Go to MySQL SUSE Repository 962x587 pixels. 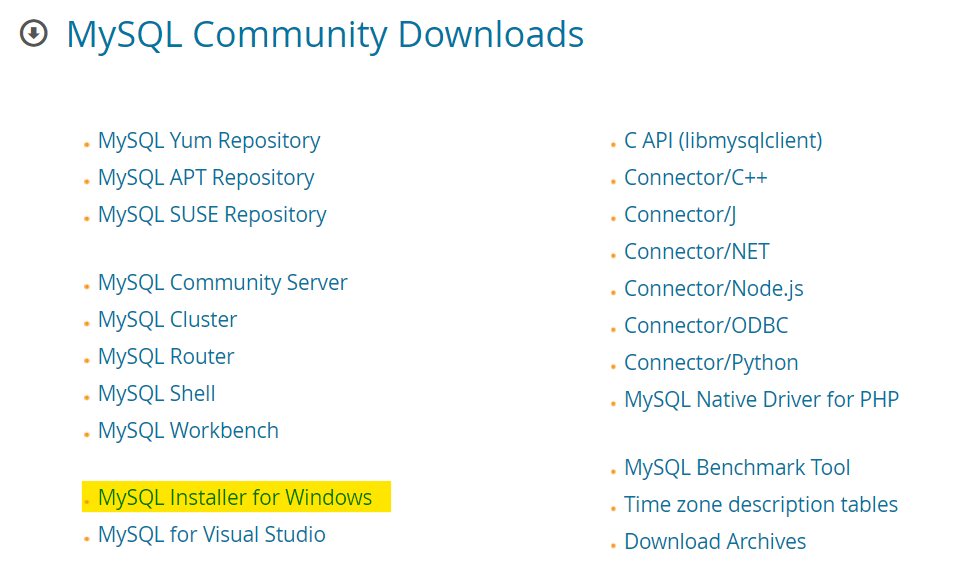(212, 215)
